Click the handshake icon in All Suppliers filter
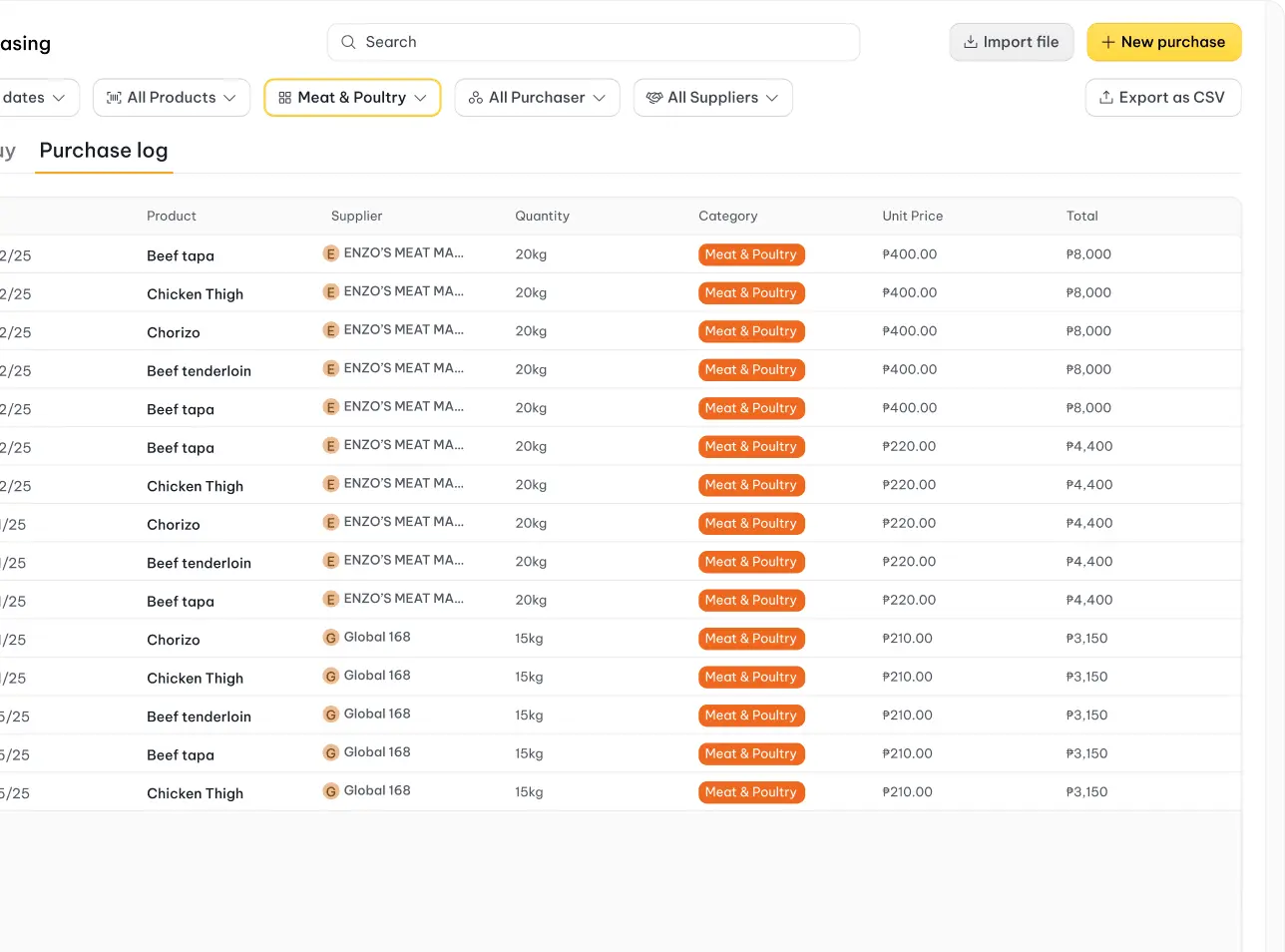Viewport: 1285px width, 952px height. point(654,98)
